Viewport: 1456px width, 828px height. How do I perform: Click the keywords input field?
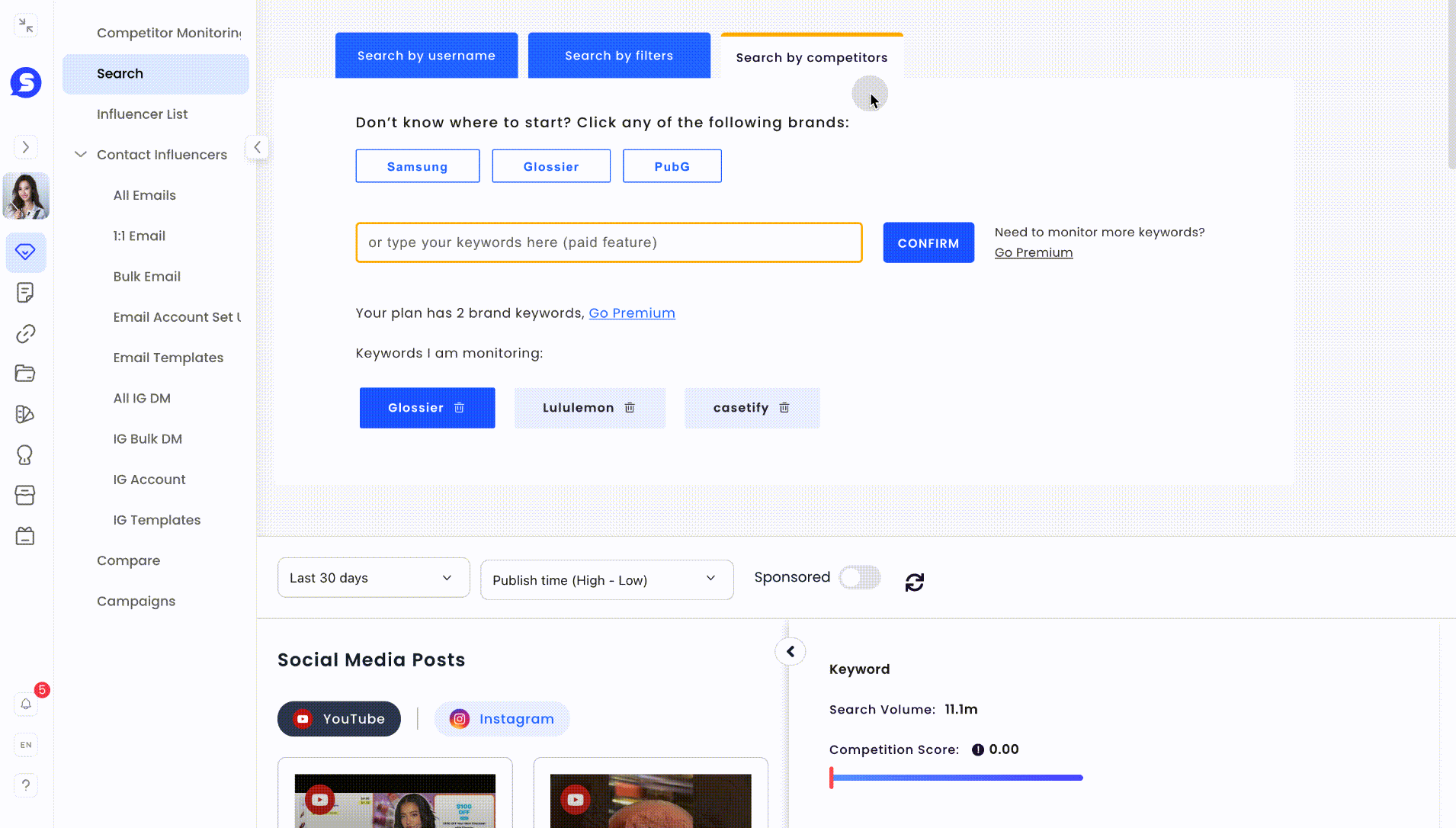tap(608, 242)
